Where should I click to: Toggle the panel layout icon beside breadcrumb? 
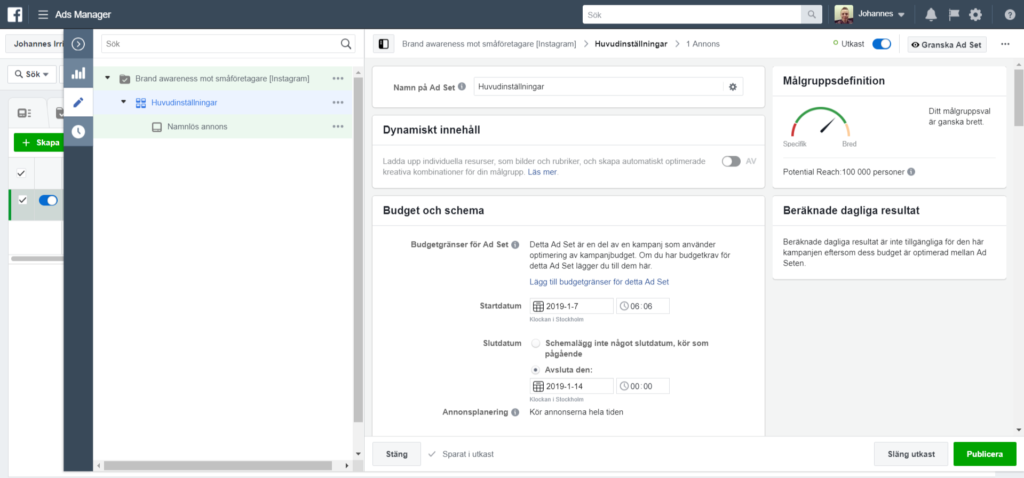(x=382, y=44)
